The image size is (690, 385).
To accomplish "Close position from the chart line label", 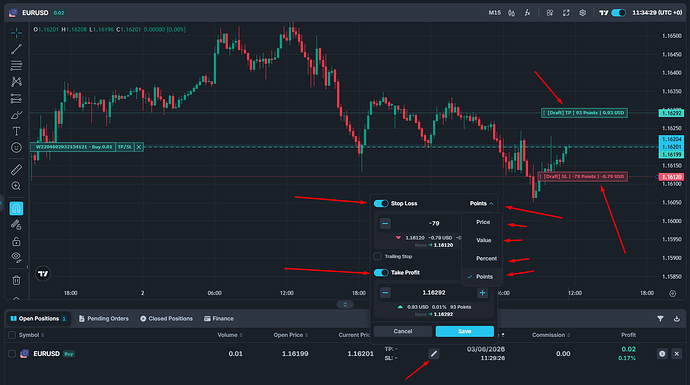I will pyautogui.click(x=139, y=147).
